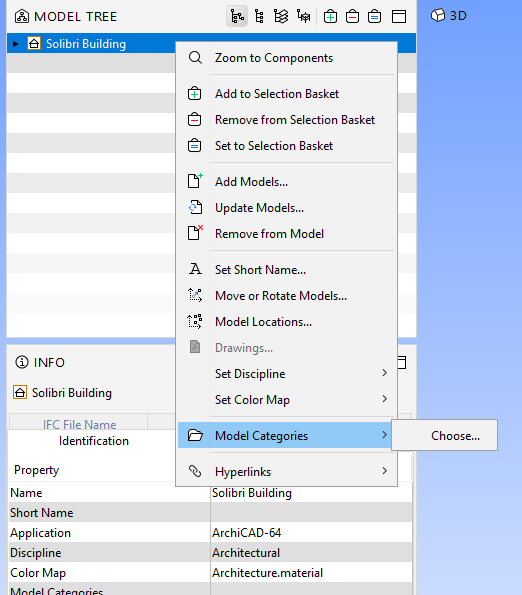Click the Model Tree panel window icon
This screenshot has width=522, height=595.
tap(399, 16)
